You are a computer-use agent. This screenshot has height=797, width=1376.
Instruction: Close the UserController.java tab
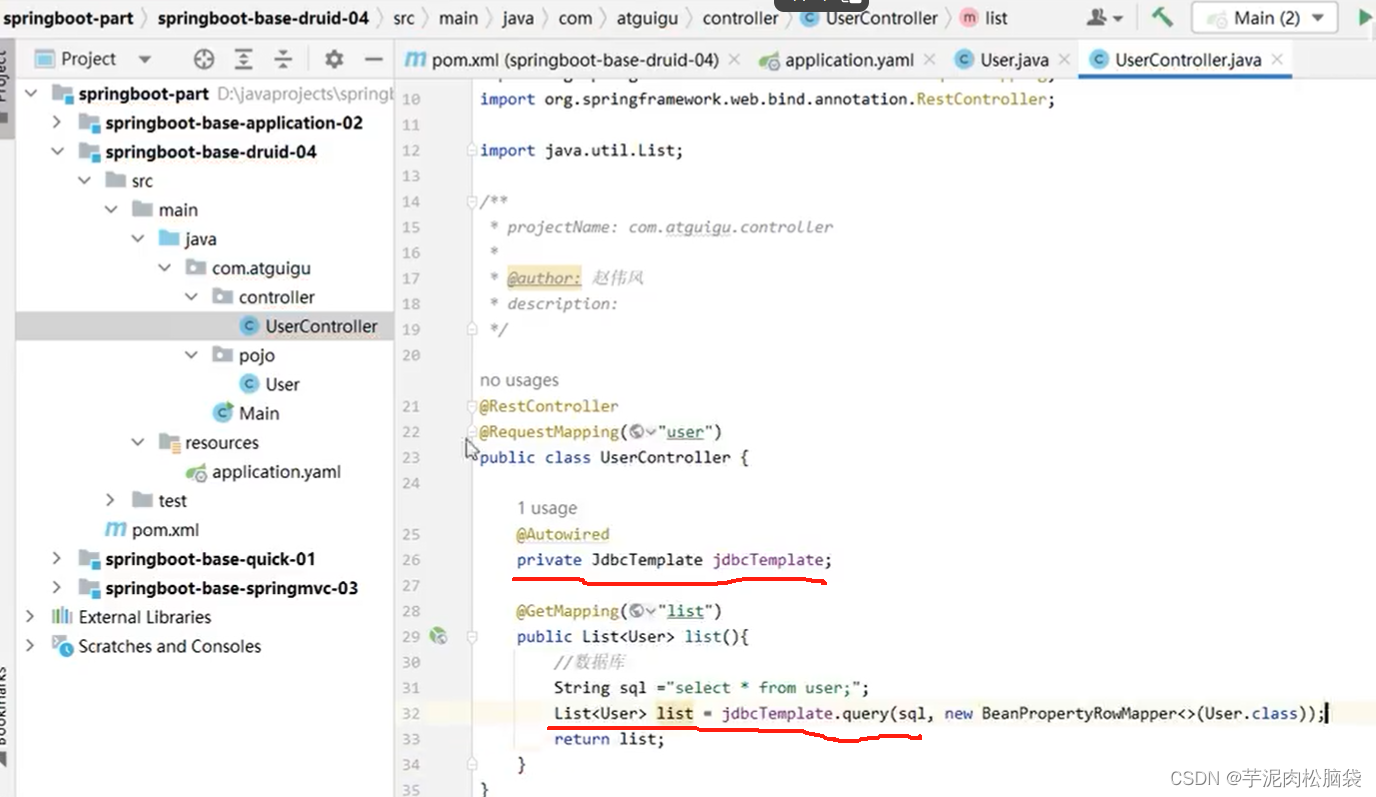[1277, 60]
